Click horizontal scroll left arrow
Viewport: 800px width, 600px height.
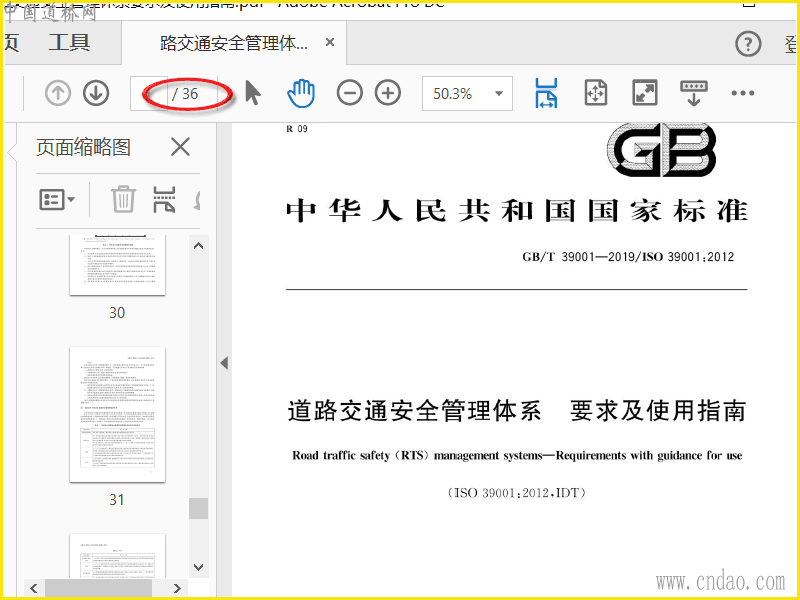34,588
